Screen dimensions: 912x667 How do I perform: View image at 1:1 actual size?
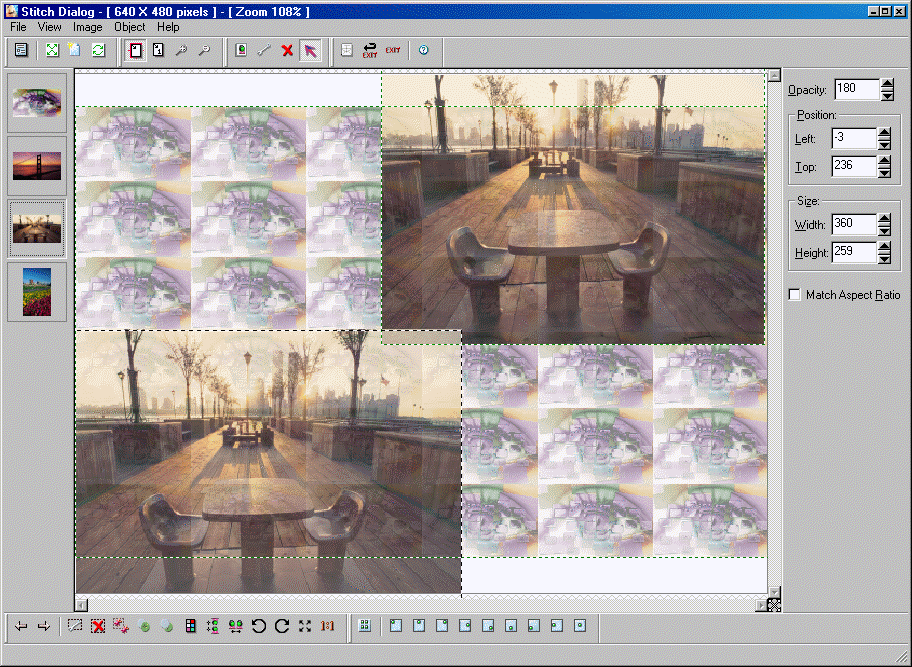tap(327, 625)
